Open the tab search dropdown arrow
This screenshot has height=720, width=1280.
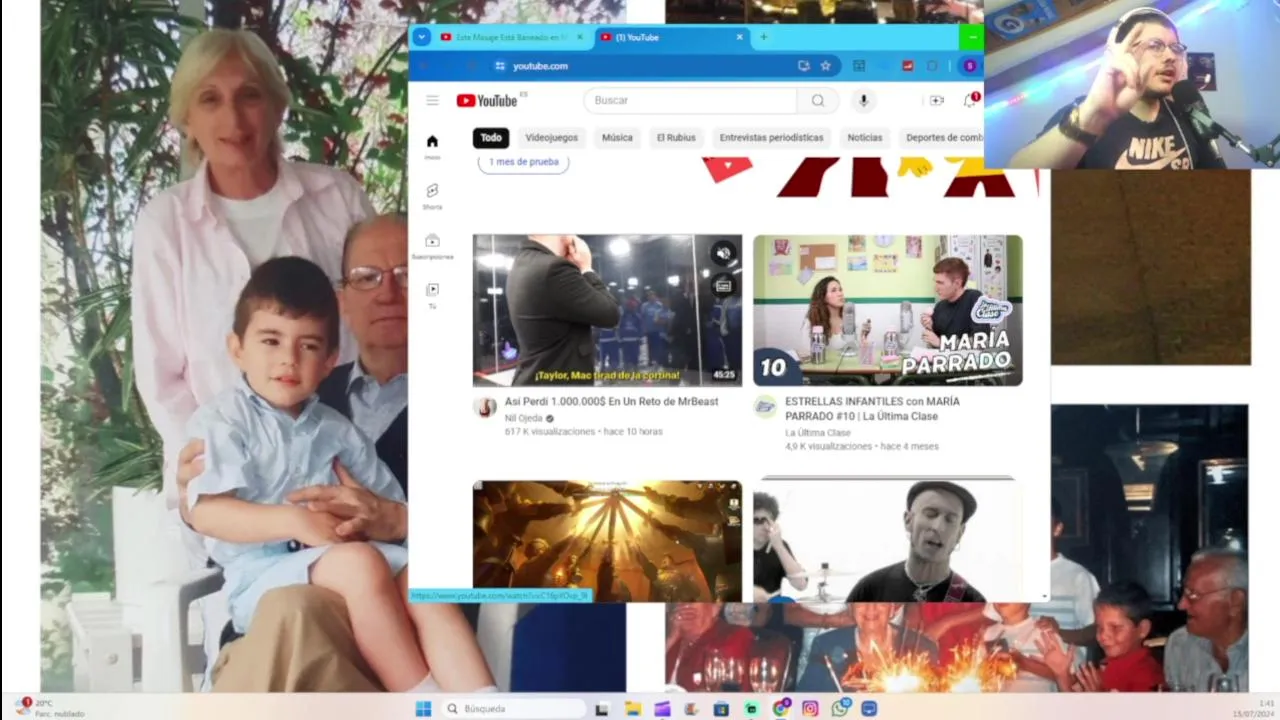coord(421,37)
